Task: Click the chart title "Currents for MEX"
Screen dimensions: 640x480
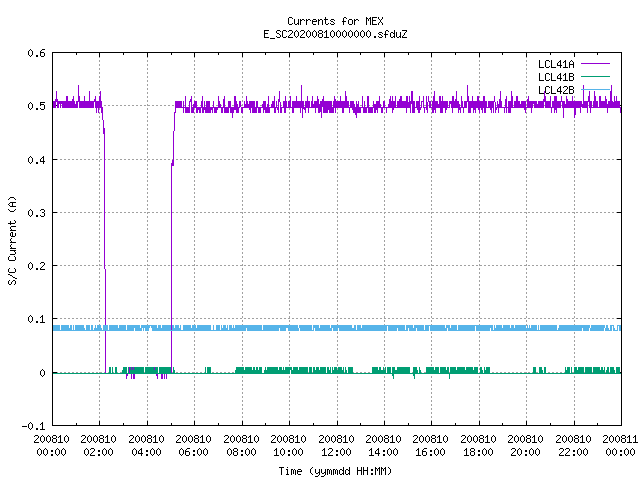Action: pyautogui.click(x=335, y=21)
